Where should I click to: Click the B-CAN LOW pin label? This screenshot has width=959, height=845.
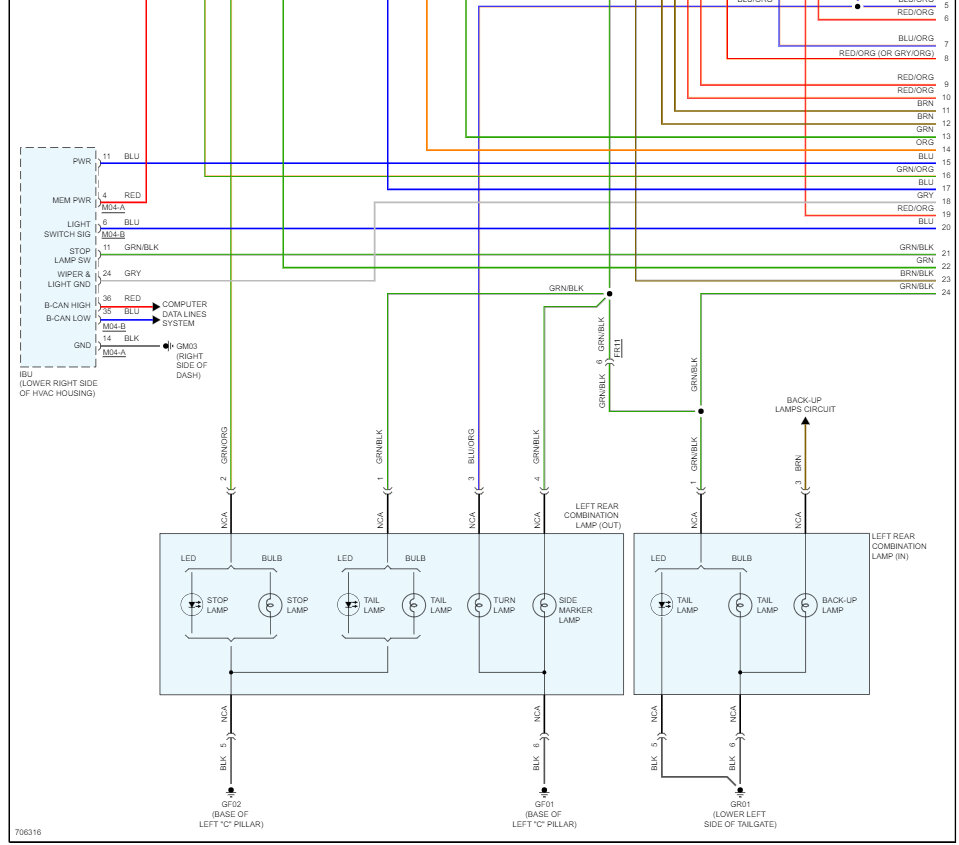[68, 319]
